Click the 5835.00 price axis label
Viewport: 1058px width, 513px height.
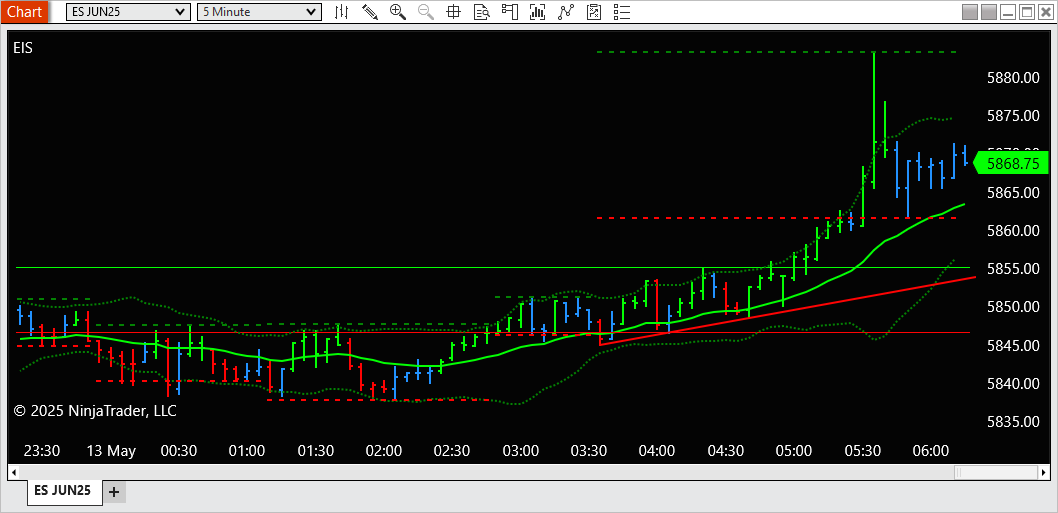point(1013,422)
